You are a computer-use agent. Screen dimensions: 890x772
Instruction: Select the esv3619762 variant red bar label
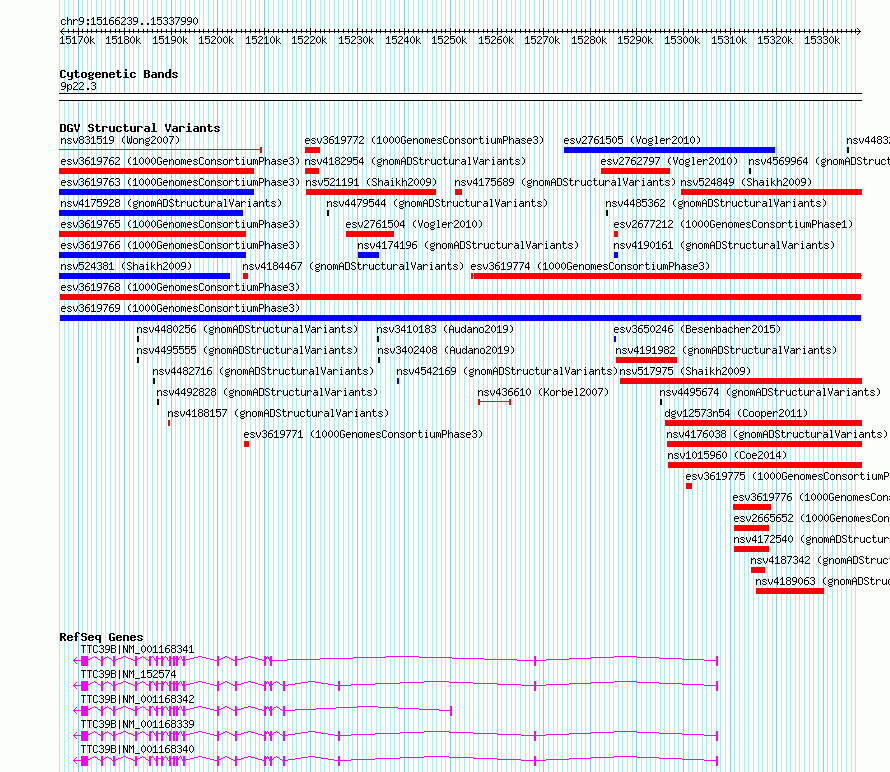[x=180, y=161]
